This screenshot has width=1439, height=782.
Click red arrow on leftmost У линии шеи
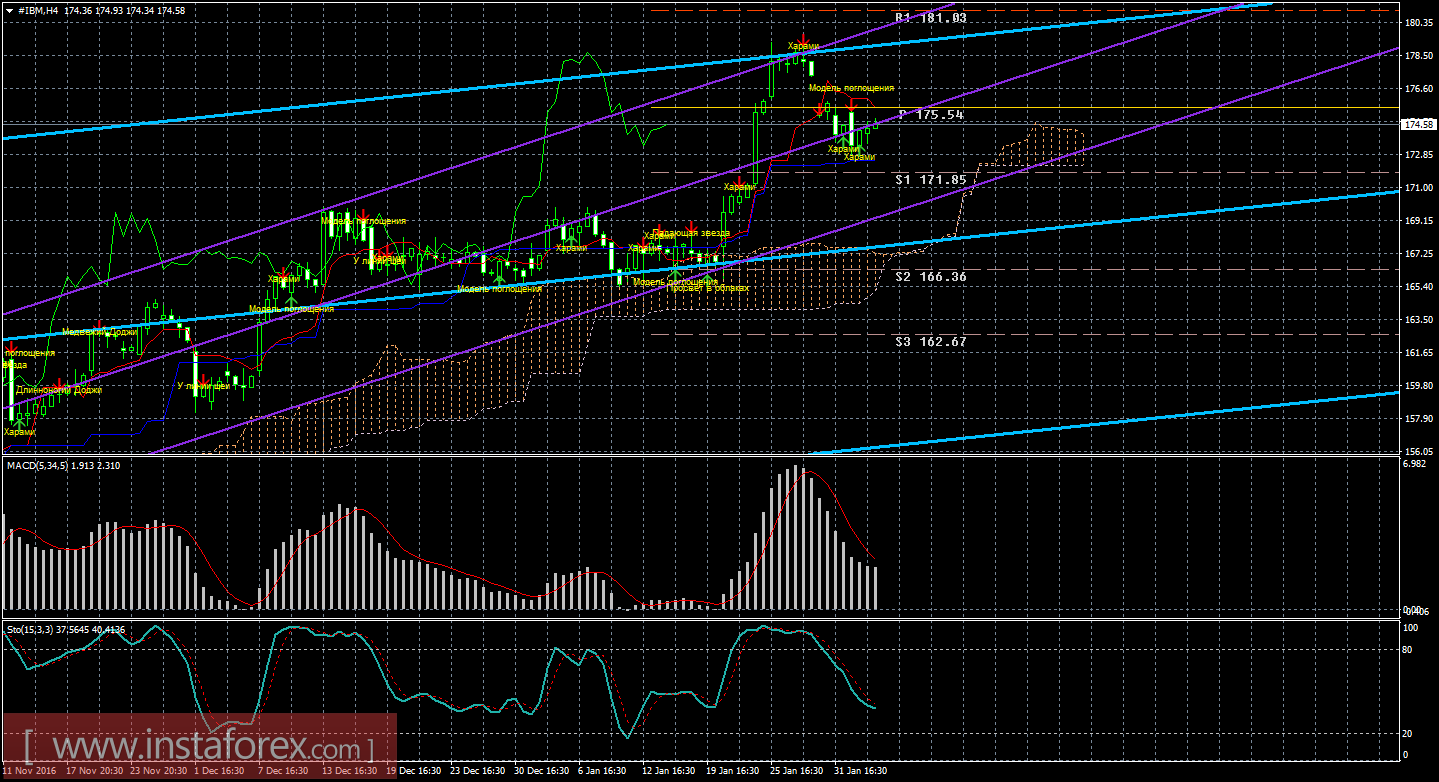click(203, 378)
